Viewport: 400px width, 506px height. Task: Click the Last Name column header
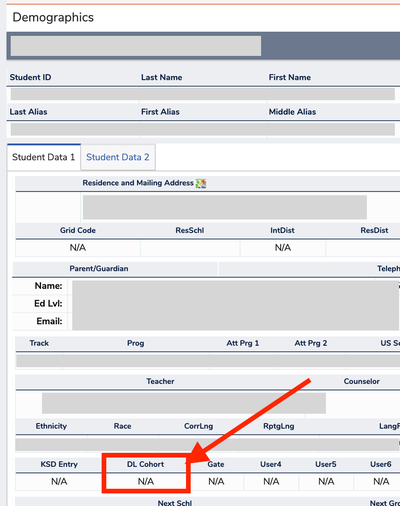click(161, 77)
